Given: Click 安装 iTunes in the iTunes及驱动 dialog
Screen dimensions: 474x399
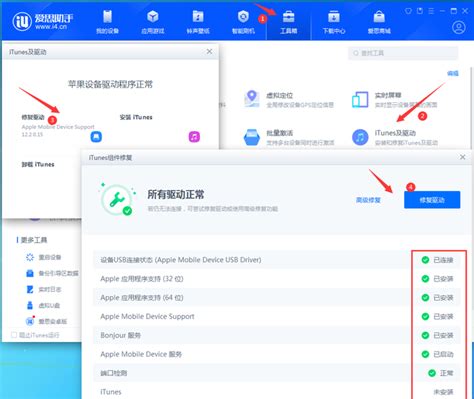Looking at the screenshot, I should (136, 117).
